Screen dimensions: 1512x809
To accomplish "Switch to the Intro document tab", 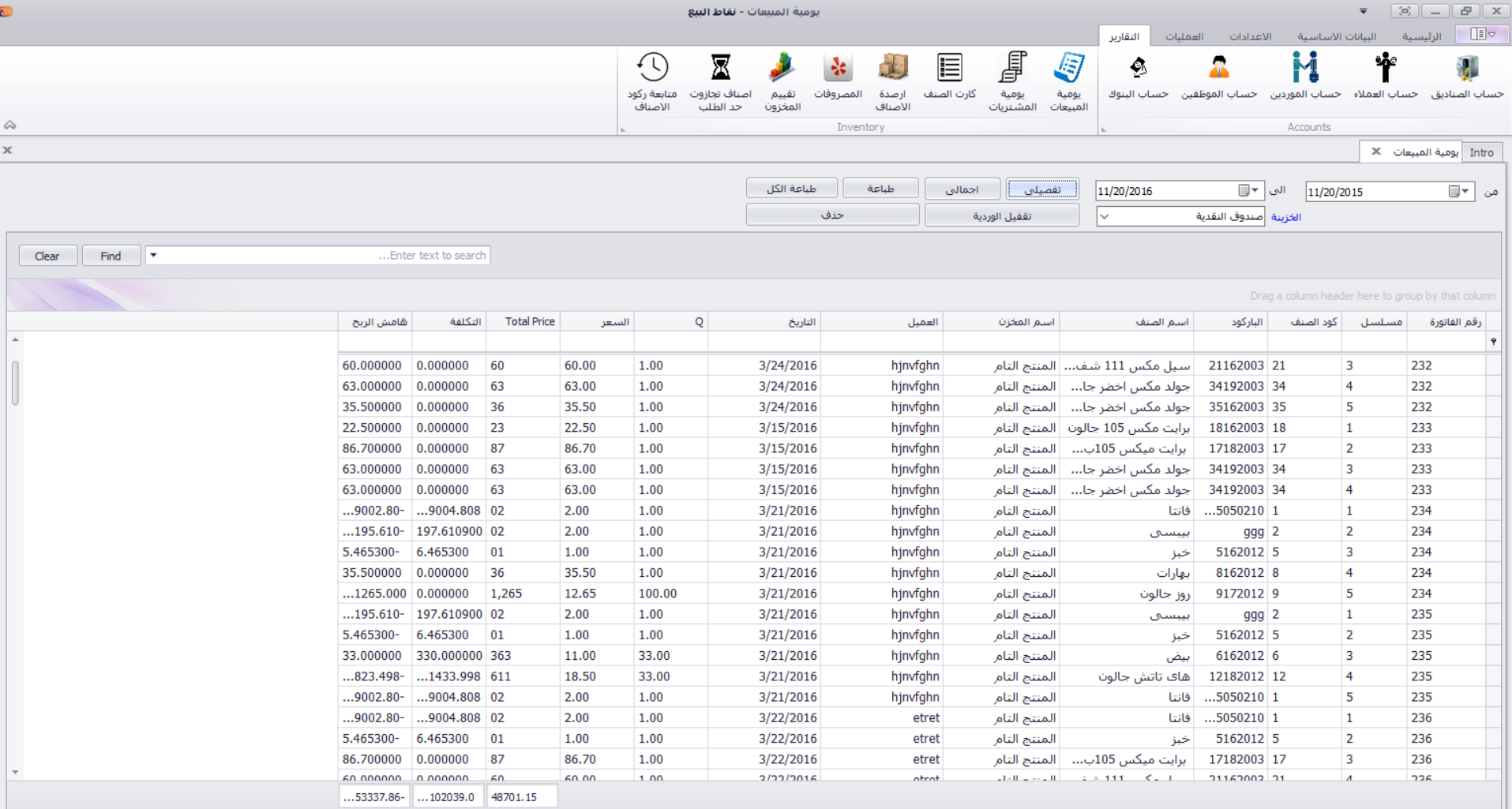I will click(x=1481, y=152).
